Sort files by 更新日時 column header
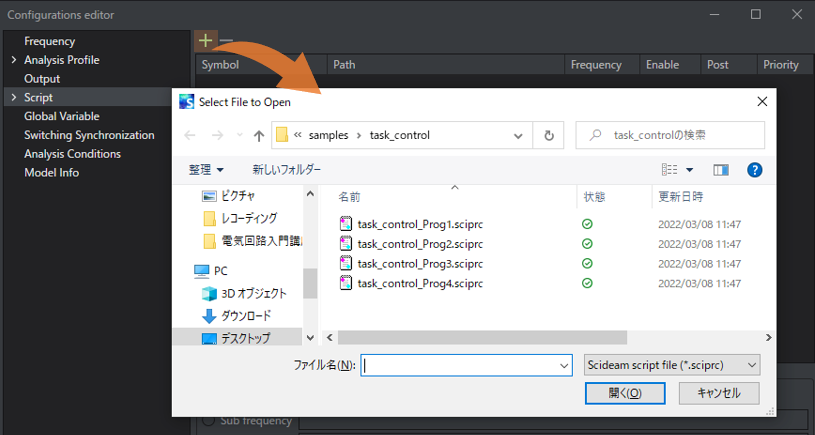The height and width of the screenshot is (435, 815). (x=681, y=197)
